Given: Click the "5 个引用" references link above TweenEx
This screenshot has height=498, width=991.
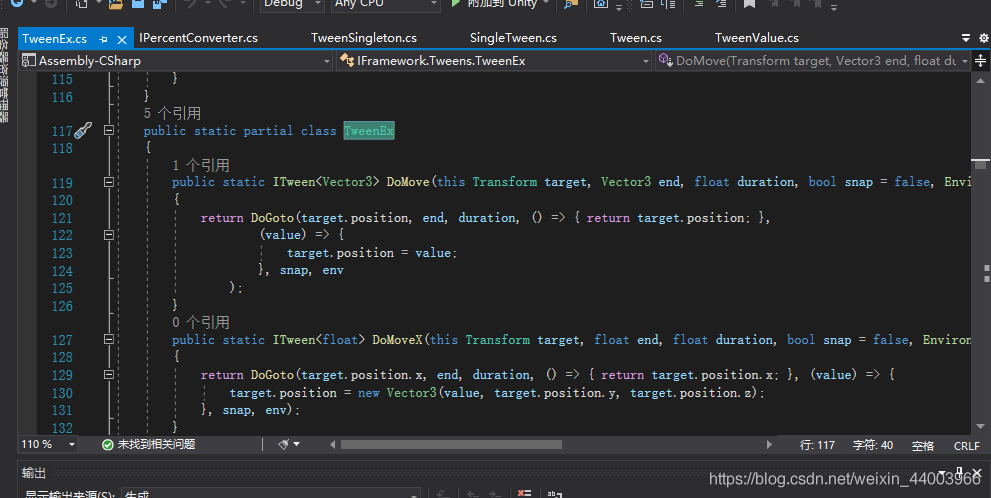Looking at the screenshot, I should point(172,113).
